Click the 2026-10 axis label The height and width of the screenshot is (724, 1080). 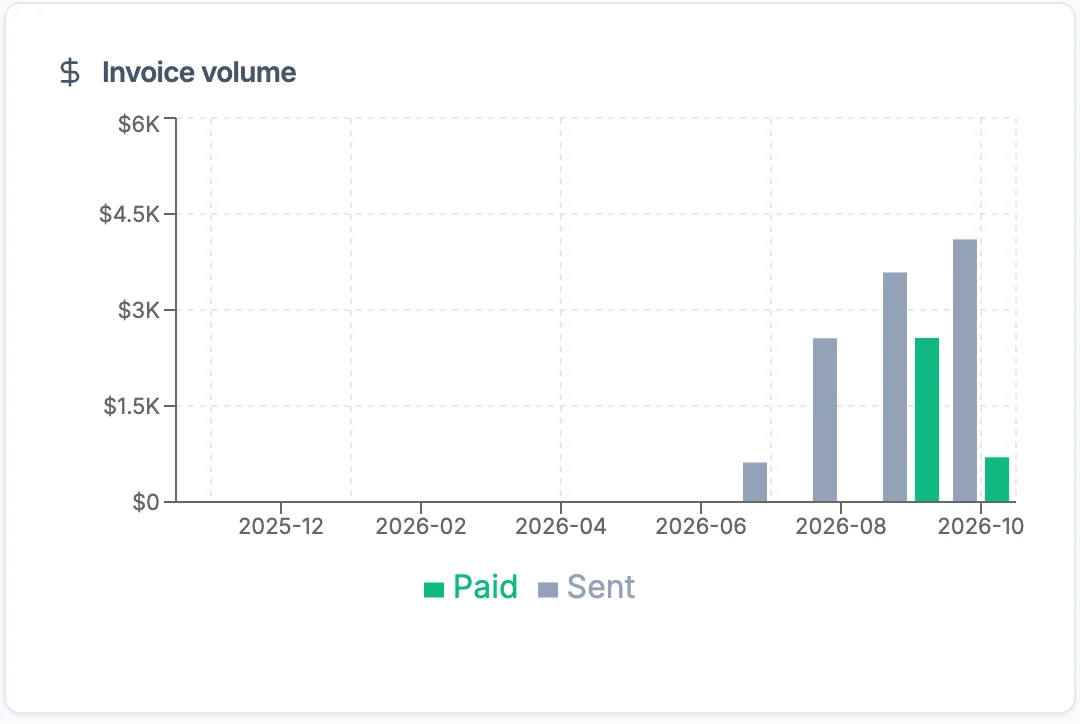coord(981,526)
